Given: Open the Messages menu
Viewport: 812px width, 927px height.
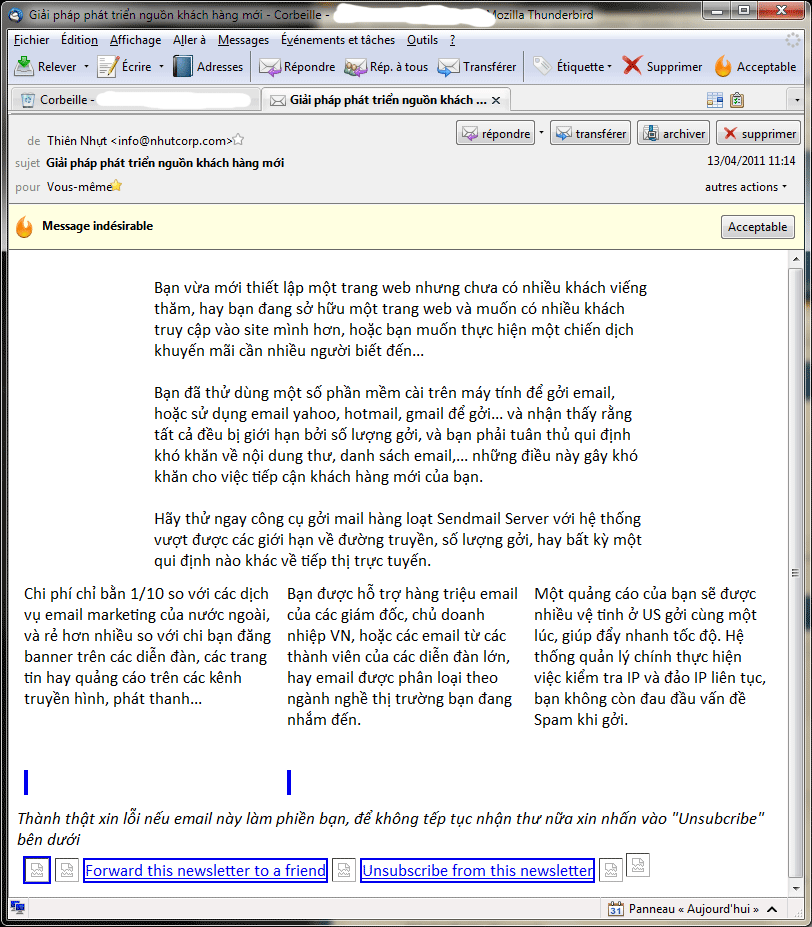Looking at the screenshot, I should pos(243,40).
